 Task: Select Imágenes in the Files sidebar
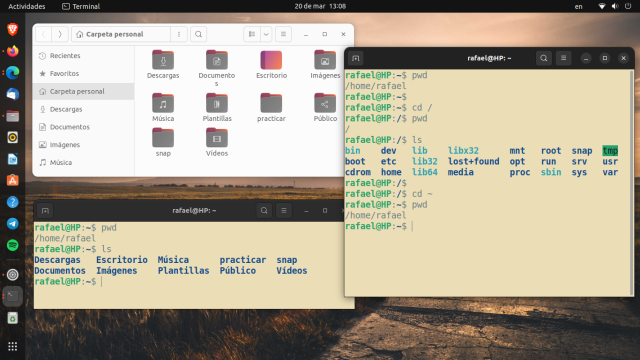point(83,144)
